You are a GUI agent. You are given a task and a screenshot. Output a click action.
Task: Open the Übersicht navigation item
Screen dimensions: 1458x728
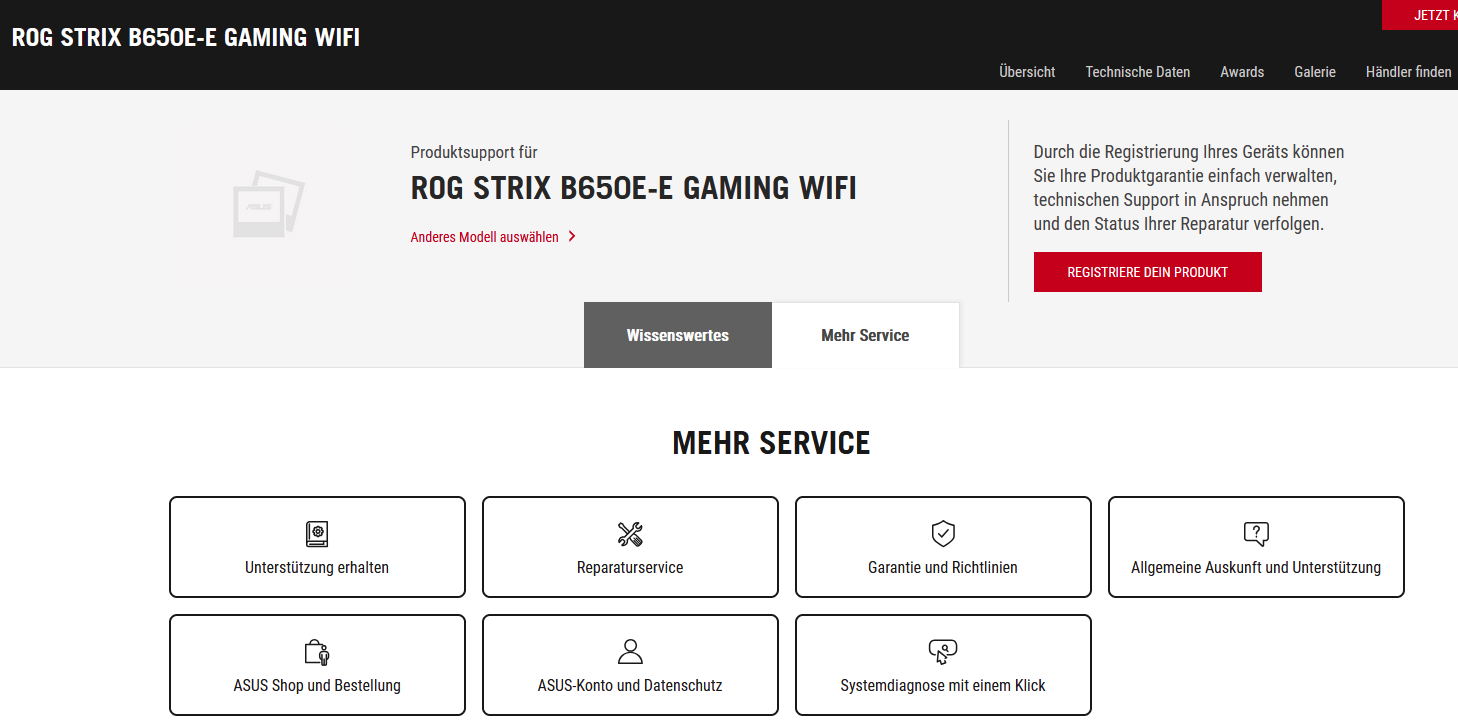point(1027,72)
